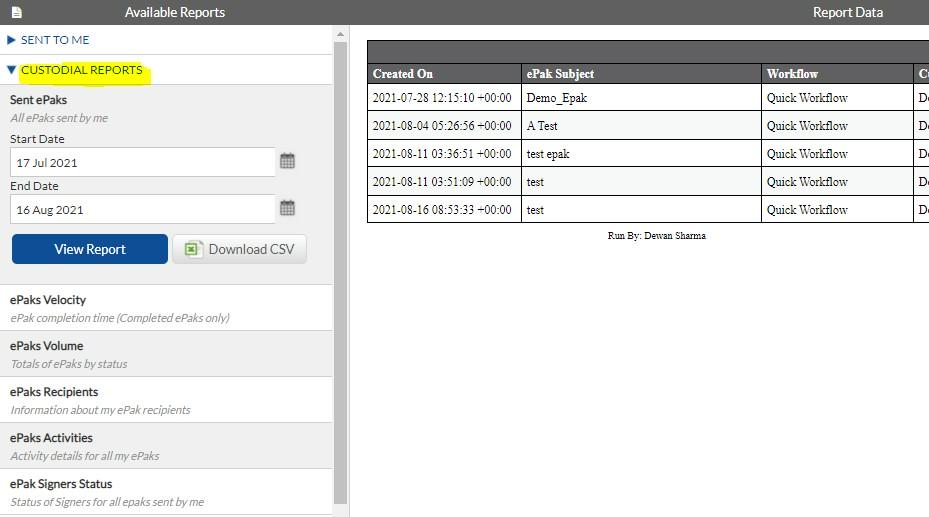The width and height of the screenshot is (929, 517).
Task: Click the ePak Subject column header
Action: click(x=641, y=73)
